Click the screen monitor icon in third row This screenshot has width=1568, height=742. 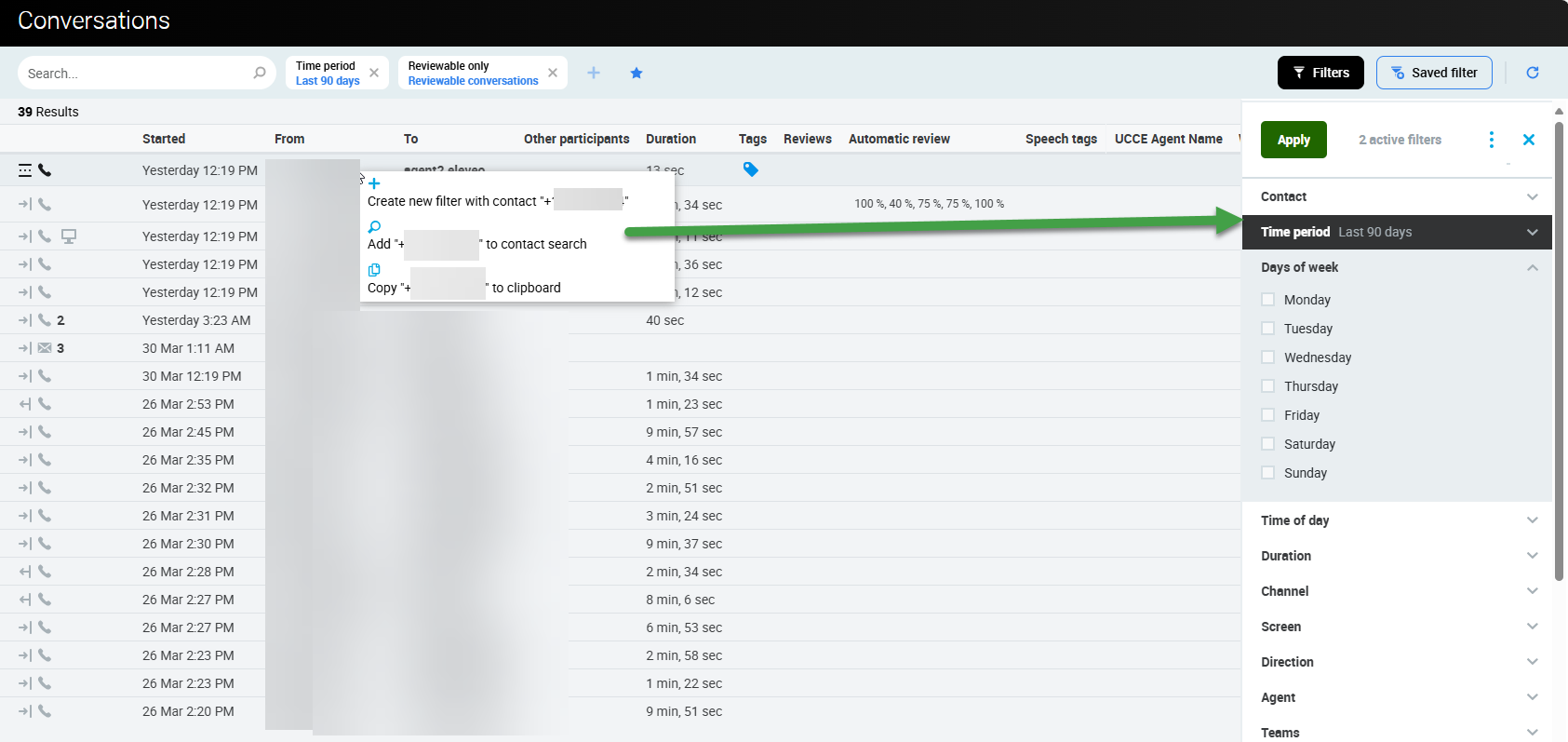click(69, 236)
